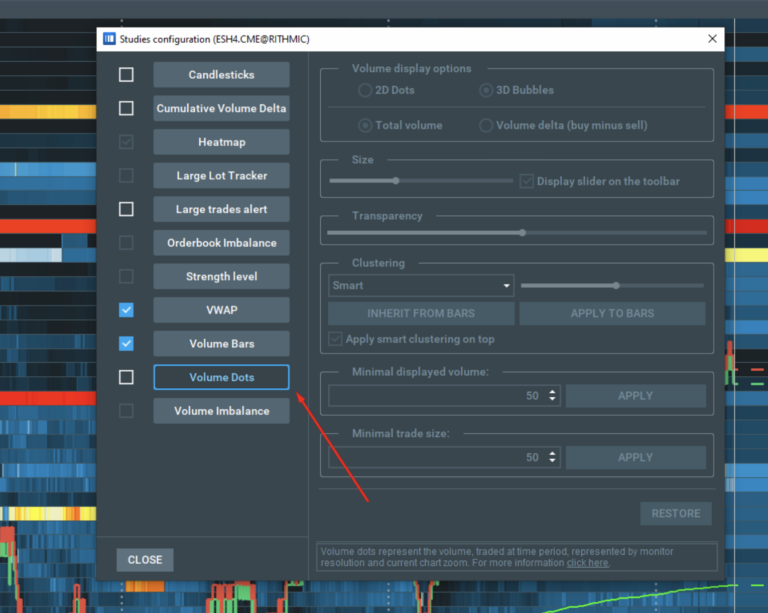
Task: Select the Orderbook Imbalance study
Action: [x=221, y=243]
